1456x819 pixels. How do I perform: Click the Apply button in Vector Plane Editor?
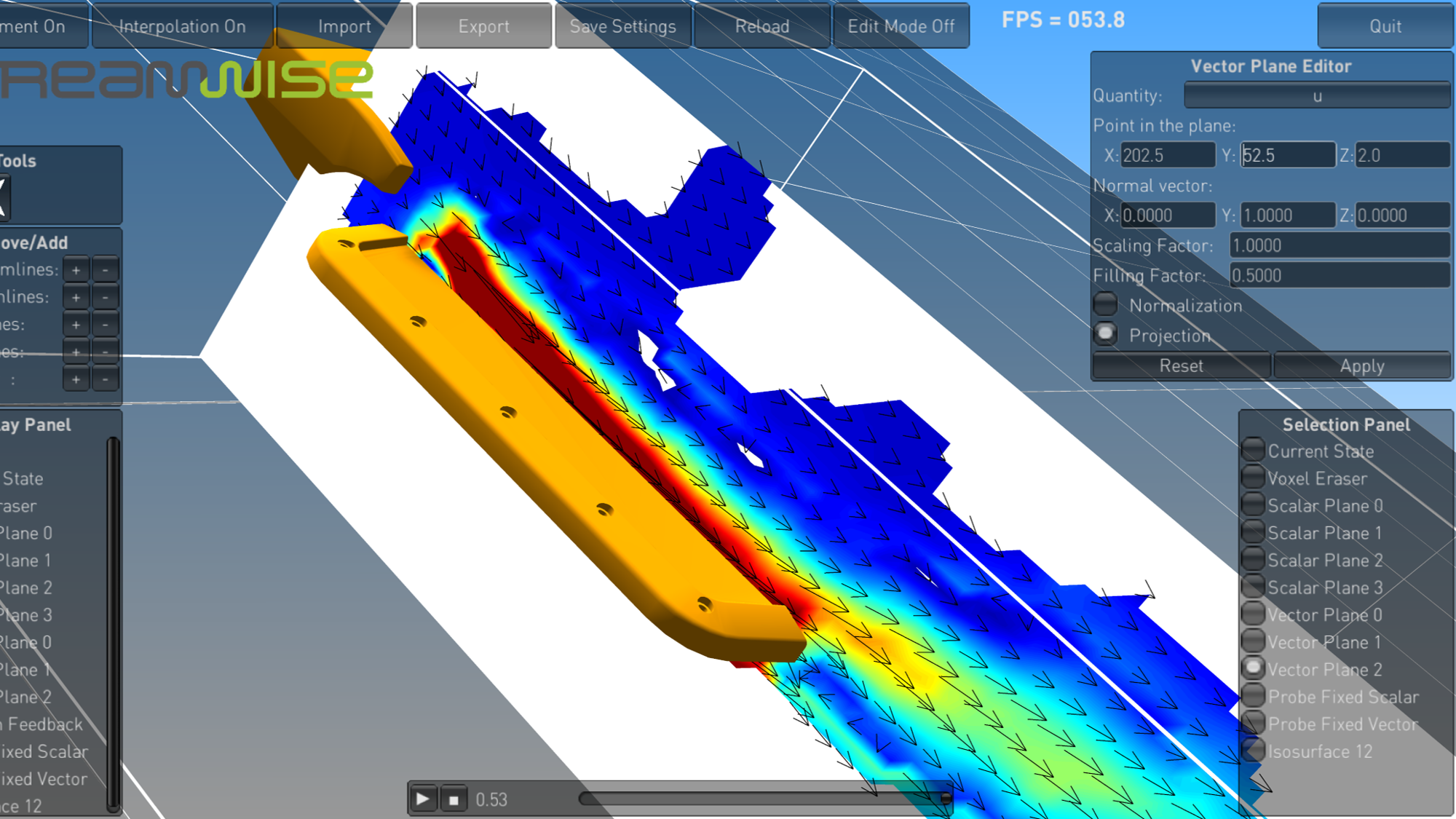pyautogui.click(x=1361, y=365)
